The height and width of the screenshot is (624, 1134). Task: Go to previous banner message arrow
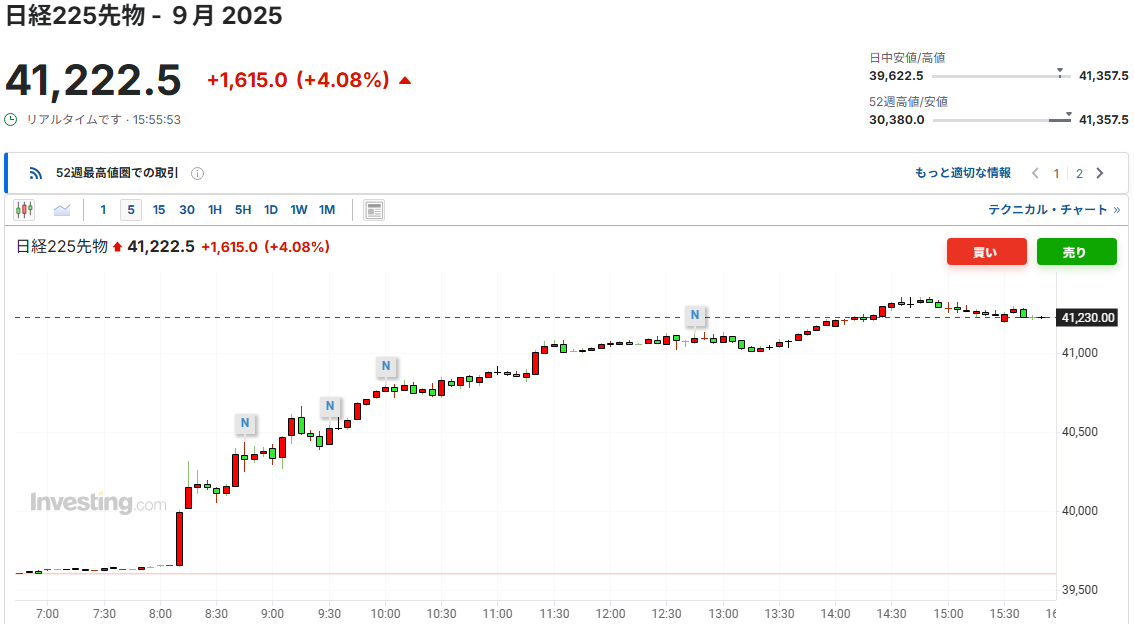tap(1035, 174)
